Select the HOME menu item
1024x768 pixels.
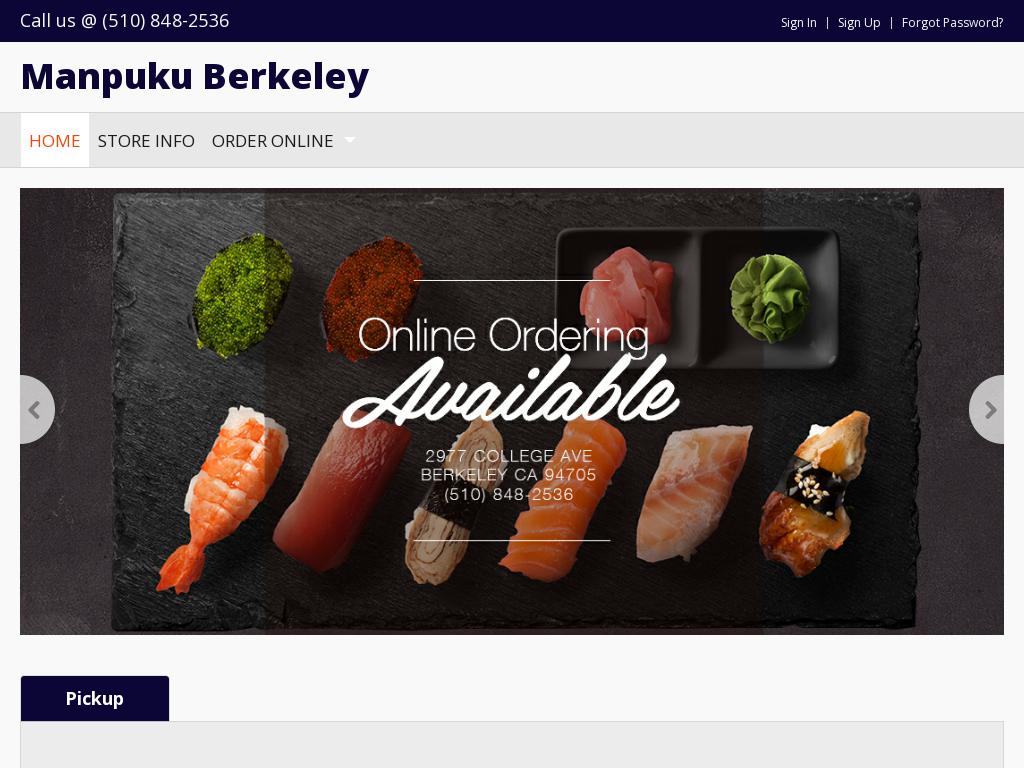(x=55, y=140)
